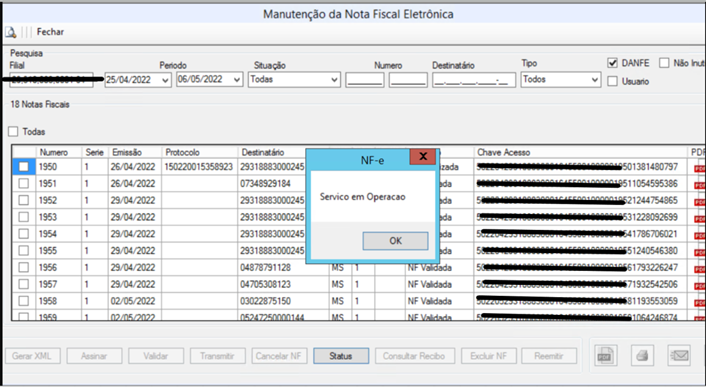Select checkbox for nota 1950
The width and height of the screenshot is (706, 387).
23,167
